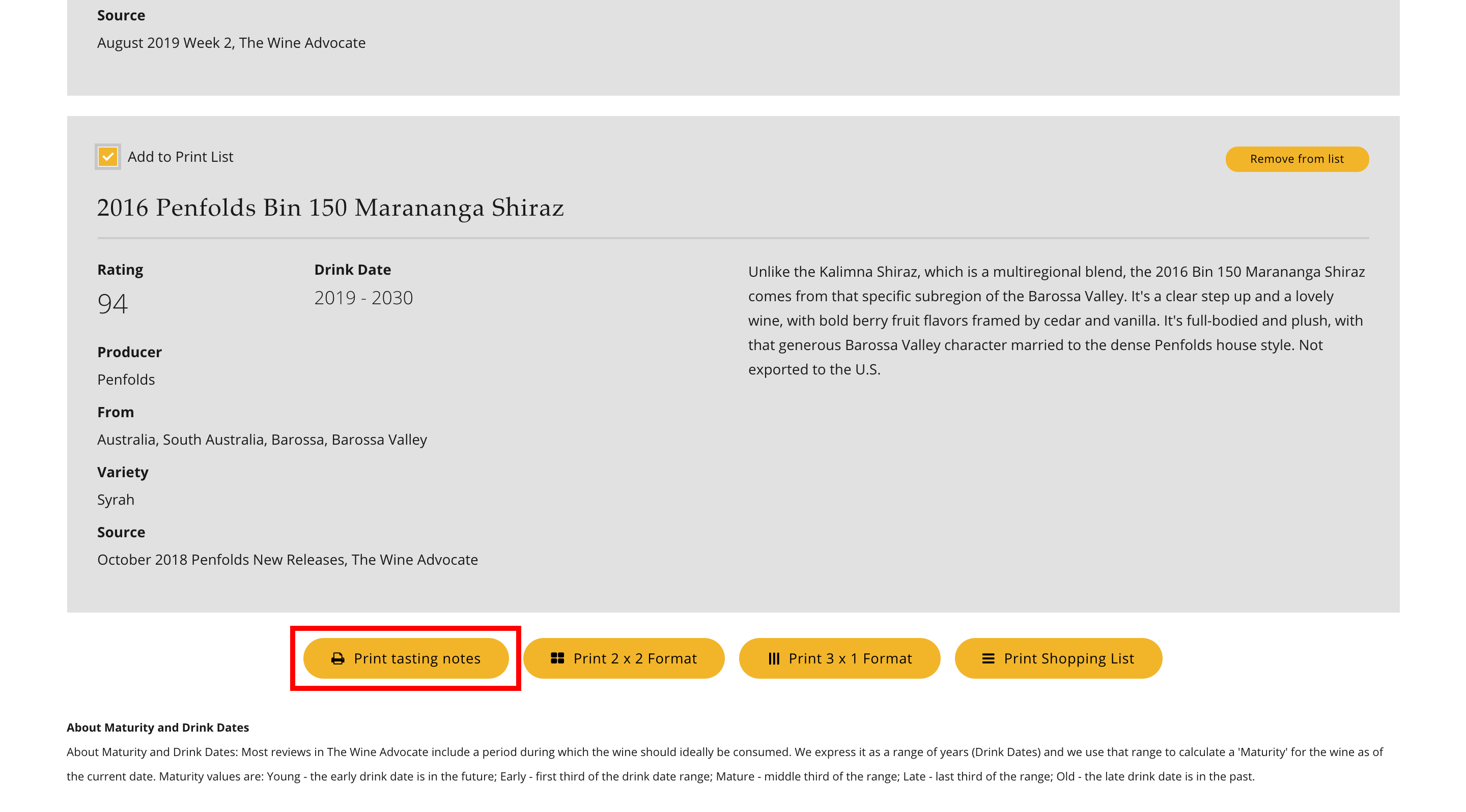Click the Penfolds producer name
The width and height of the screenshot is (1466, 812).
[126, 380]
